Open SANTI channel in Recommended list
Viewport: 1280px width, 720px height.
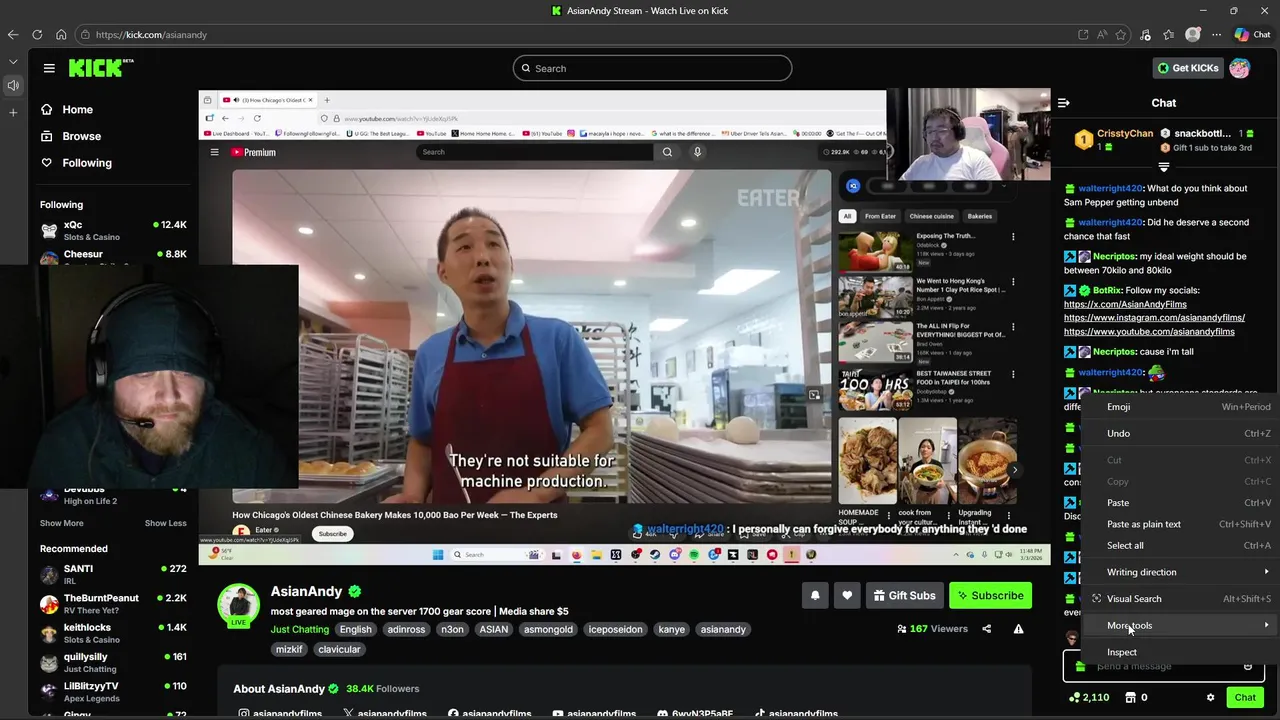(113, 574)
